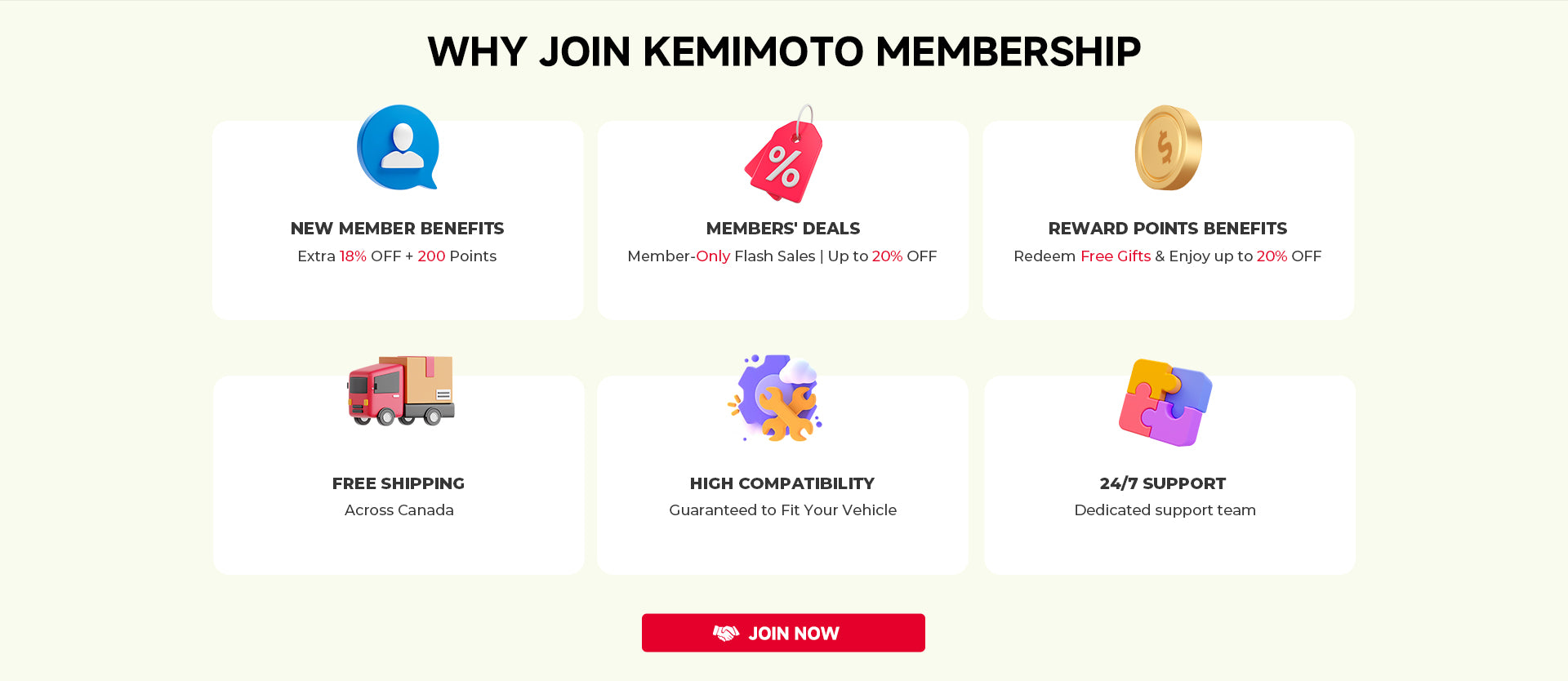Click the Extra 18% OFF + 200 Points text

(397, 256)
